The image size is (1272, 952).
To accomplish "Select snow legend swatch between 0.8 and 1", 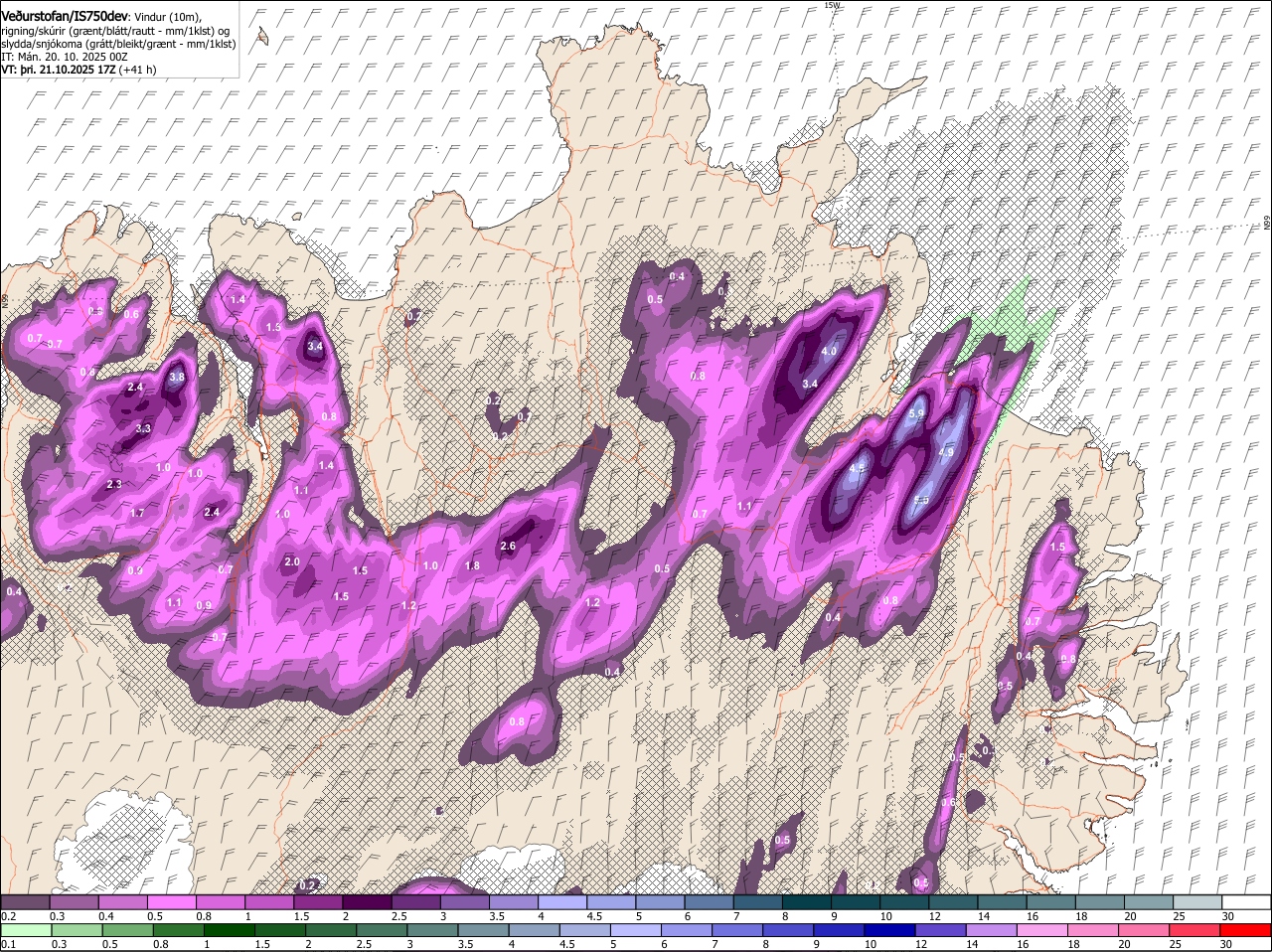I will tap(221, 902).
